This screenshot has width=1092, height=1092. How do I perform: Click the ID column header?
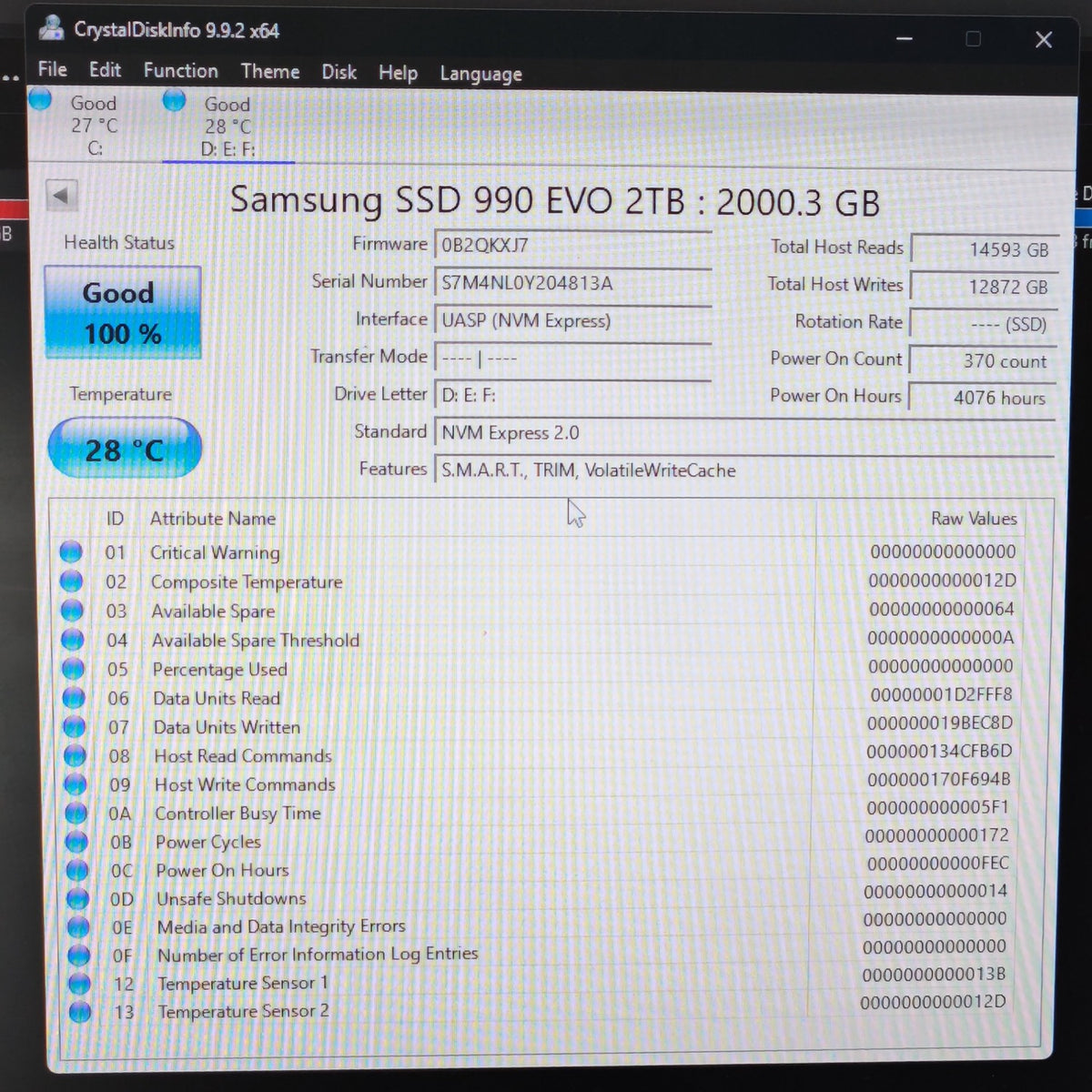point(115,518)
